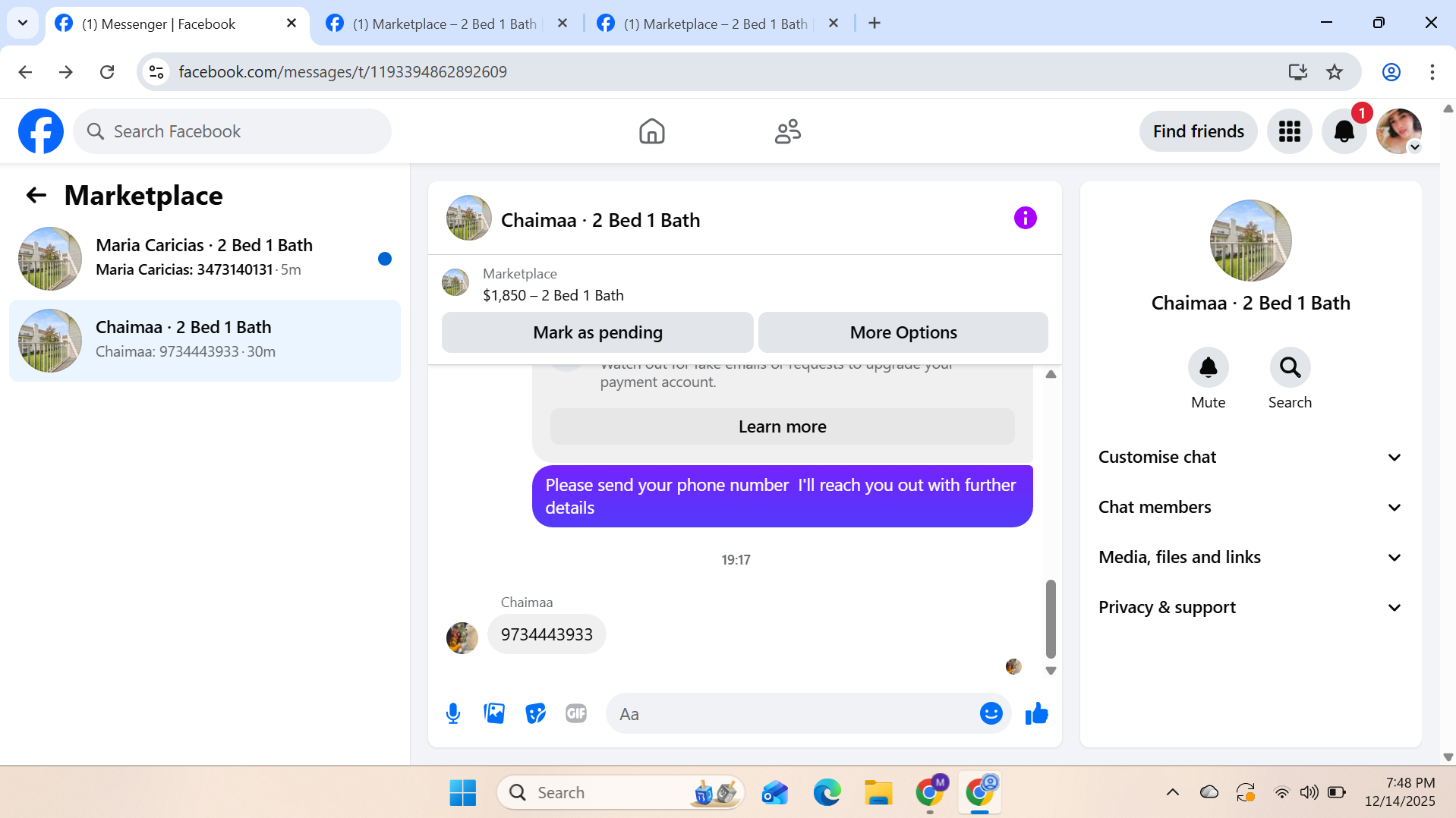The width and height of the screenshot is (1456, 818).
Task: Click Chaimaa · 2 Bed 1 Bath chat header
Action: [600, 219]
